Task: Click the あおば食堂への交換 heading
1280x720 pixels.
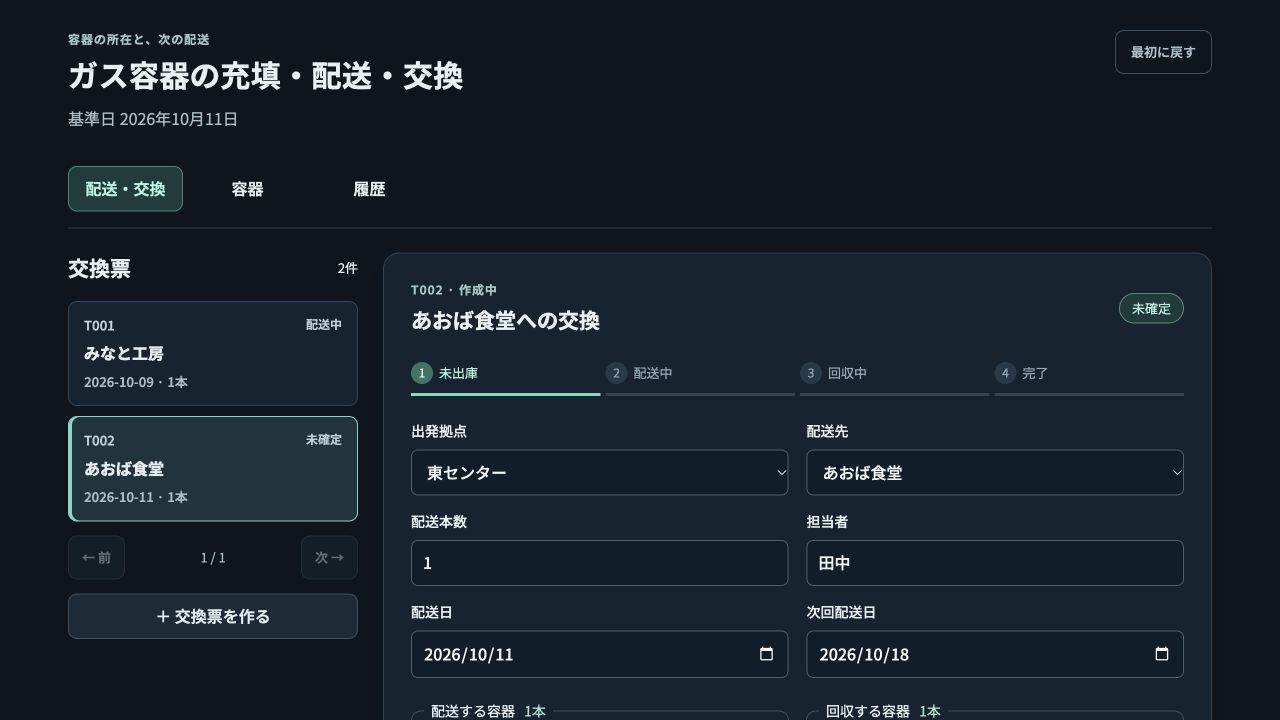Action: [505, 320]
